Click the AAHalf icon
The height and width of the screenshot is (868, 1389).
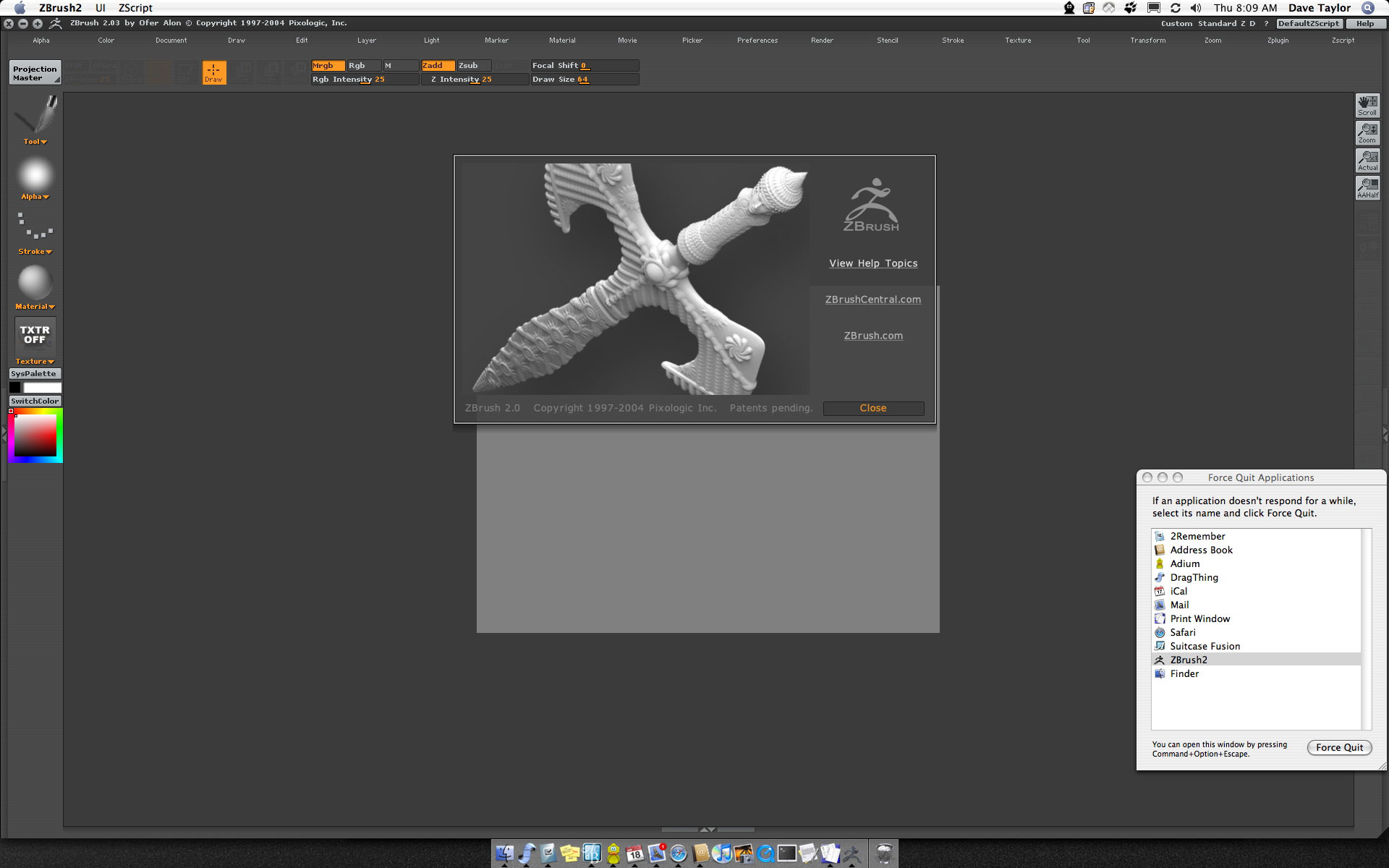[1367, 188]
